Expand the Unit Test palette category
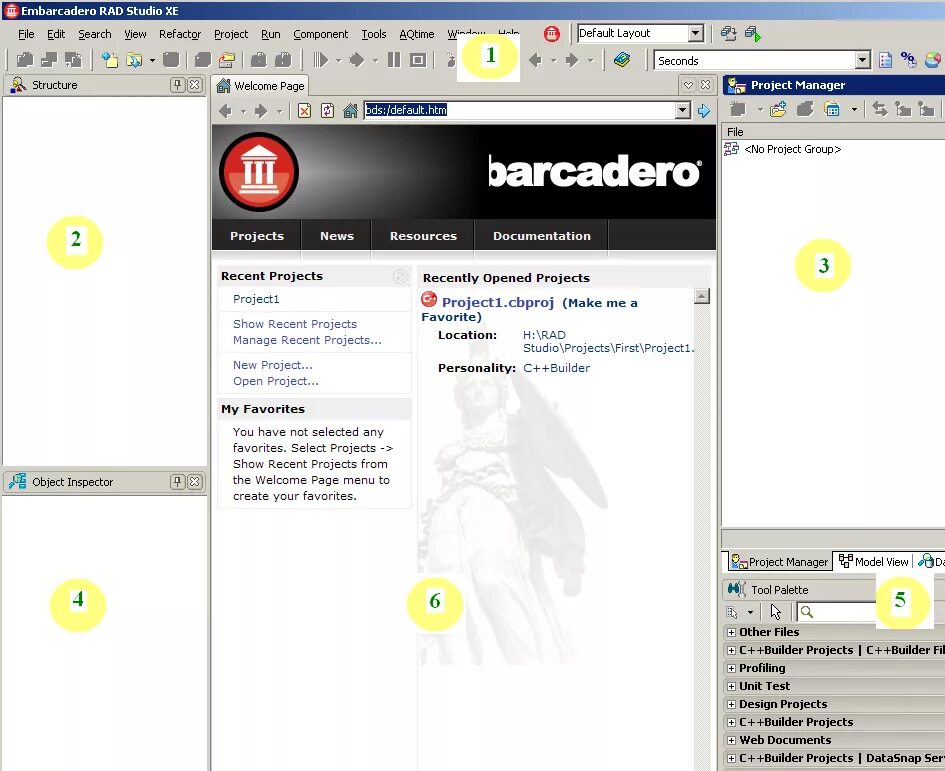 tap(731, 687)
